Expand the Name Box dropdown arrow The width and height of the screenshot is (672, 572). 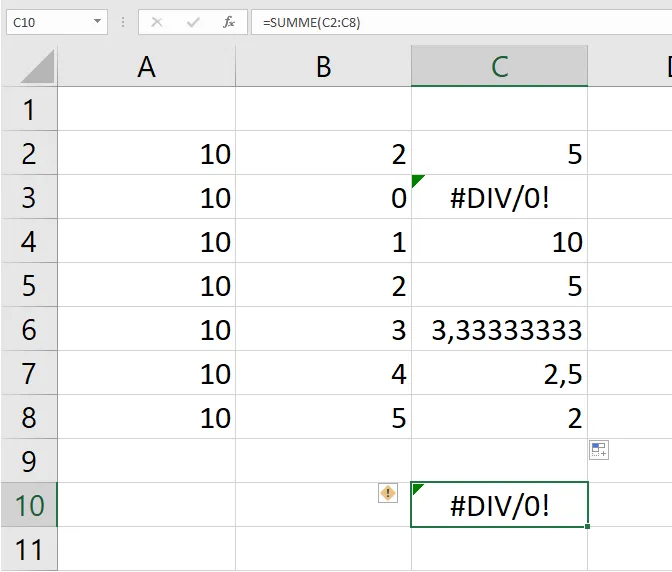click(97, 22)
